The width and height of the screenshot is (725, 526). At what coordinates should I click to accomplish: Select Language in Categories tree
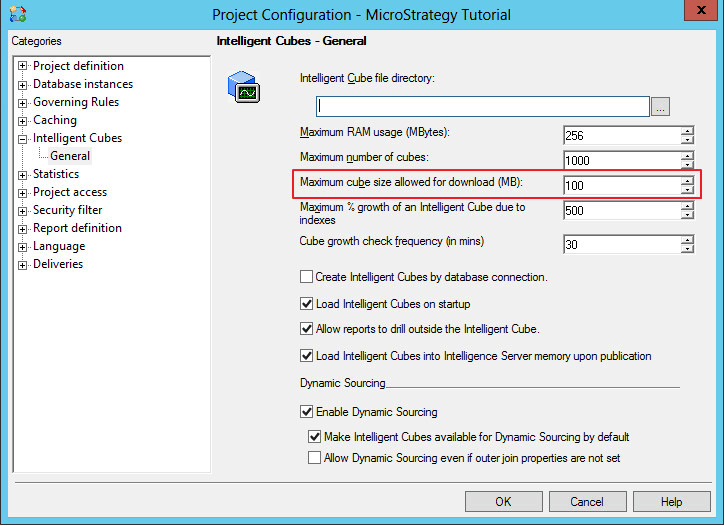[59, 246]
